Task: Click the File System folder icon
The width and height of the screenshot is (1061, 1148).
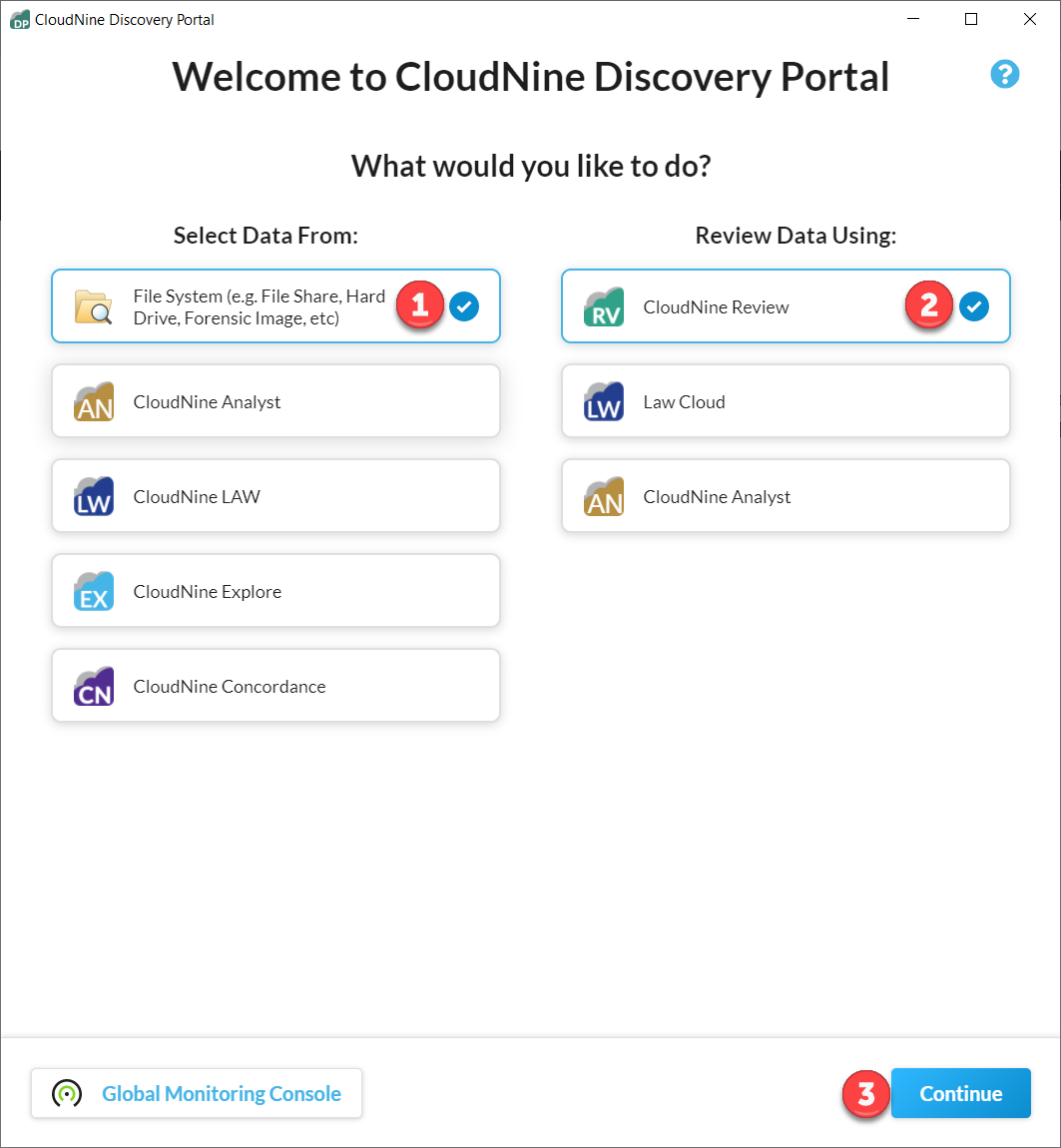Action: point(94,306)
